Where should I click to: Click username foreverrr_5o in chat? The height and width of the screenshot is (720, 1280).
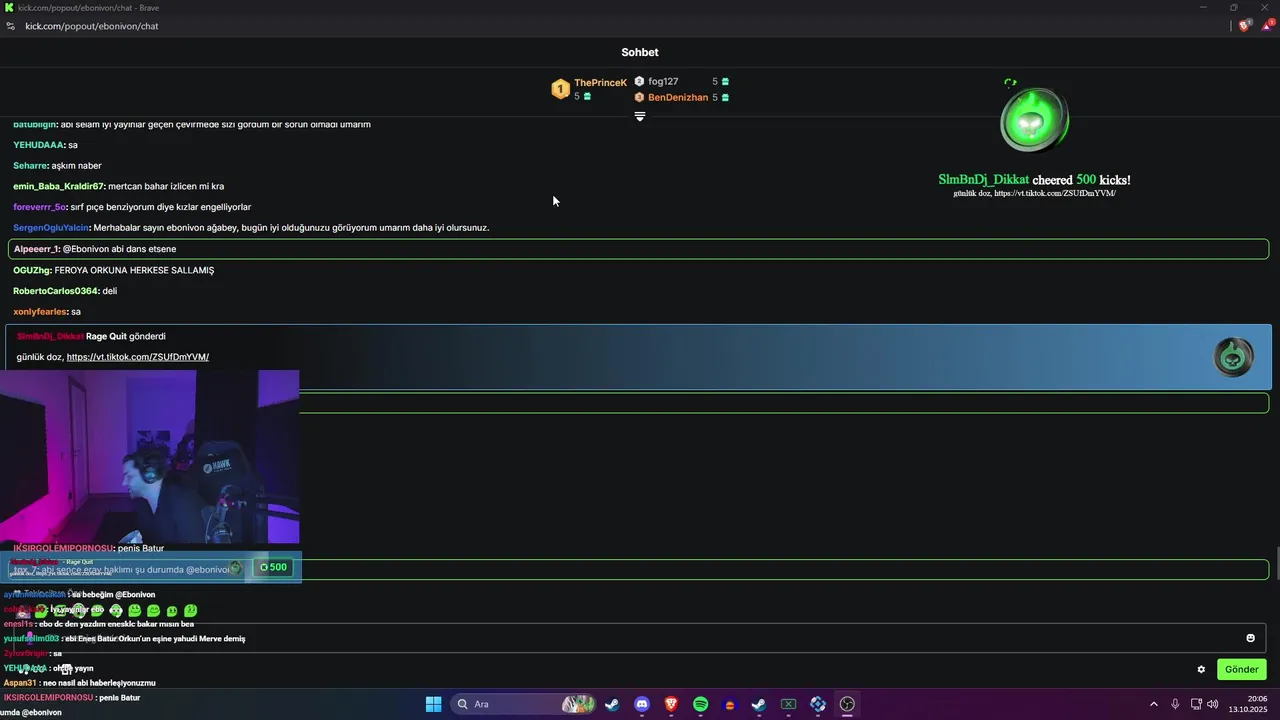tap(40, 207)
